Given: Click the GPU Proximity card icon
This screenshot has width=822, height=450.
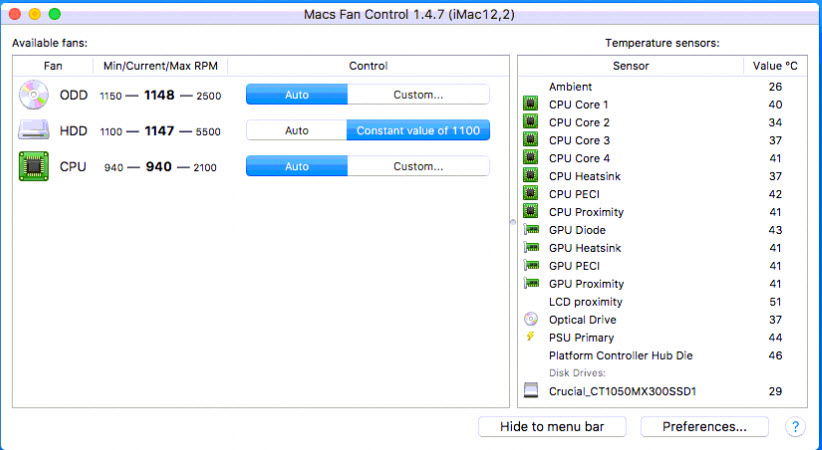Looking at the screenshot, I should (x=531, y=283).
